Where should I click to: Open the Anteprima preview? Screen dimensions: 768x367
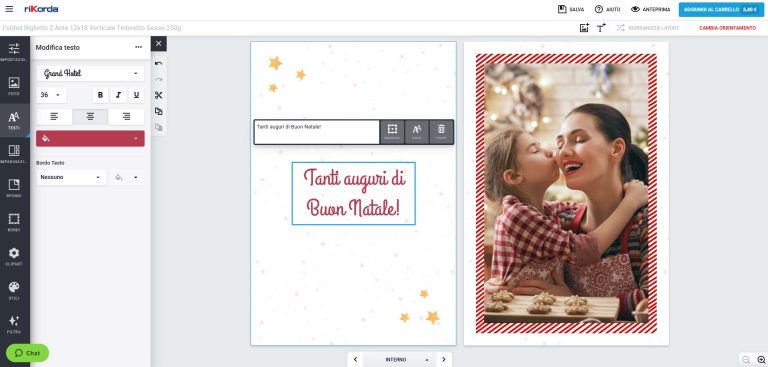(650, 9)
